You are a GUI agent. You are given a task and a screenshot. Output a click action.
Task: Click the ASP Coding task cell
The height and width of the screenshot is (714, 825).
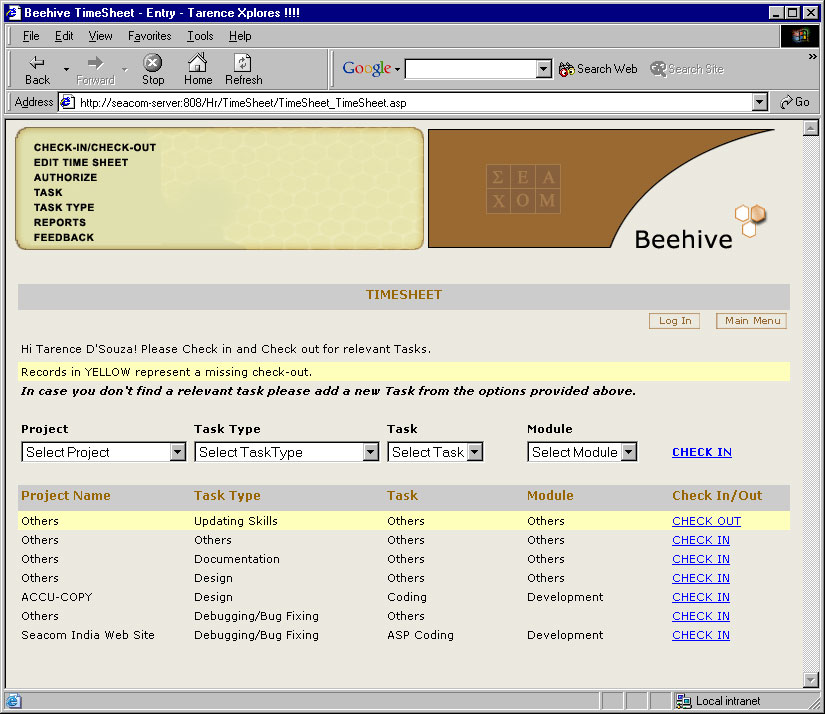coord(420,635)
